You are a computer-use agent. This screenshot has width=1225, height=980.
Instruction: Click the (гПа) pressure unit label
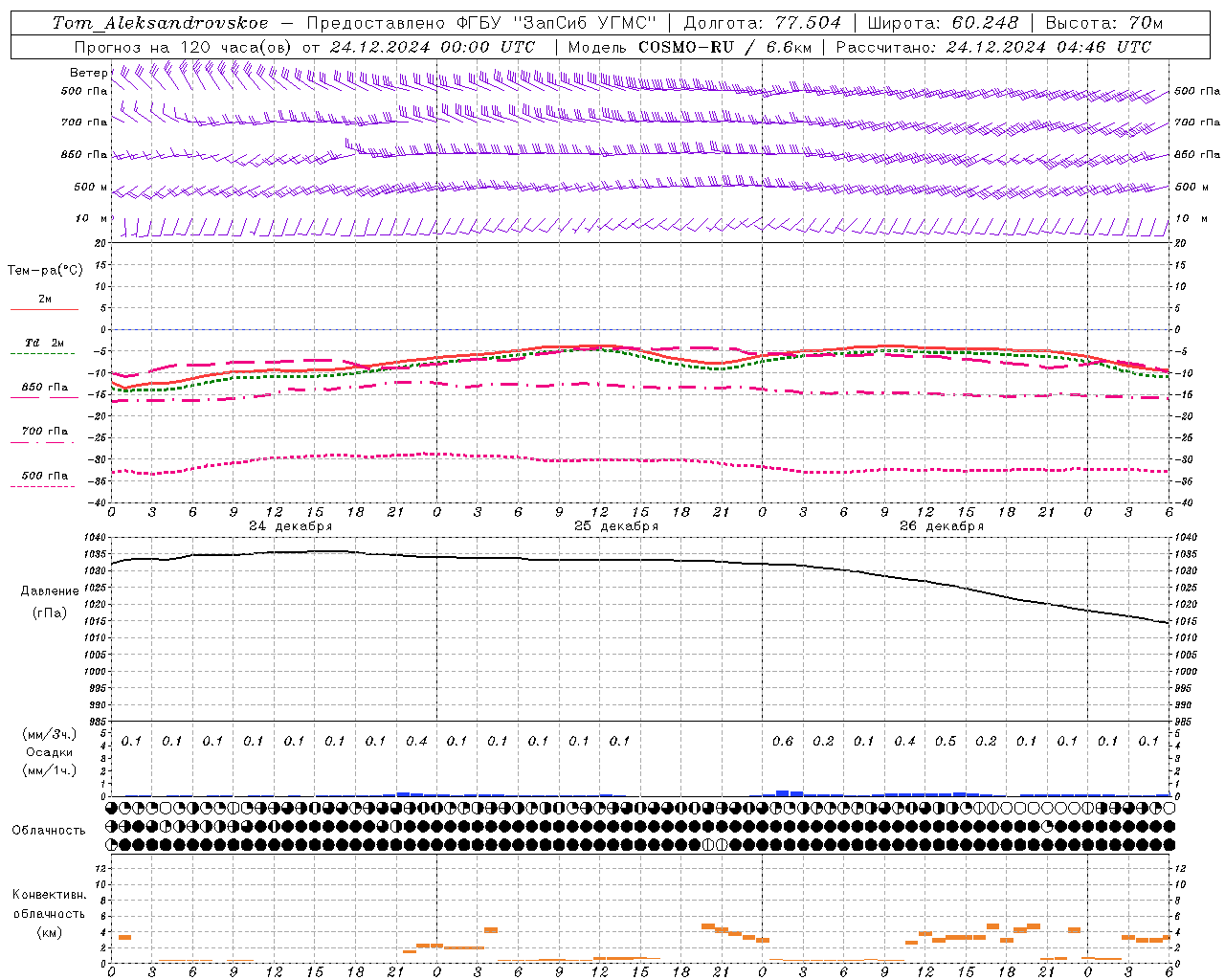point(50,612)
